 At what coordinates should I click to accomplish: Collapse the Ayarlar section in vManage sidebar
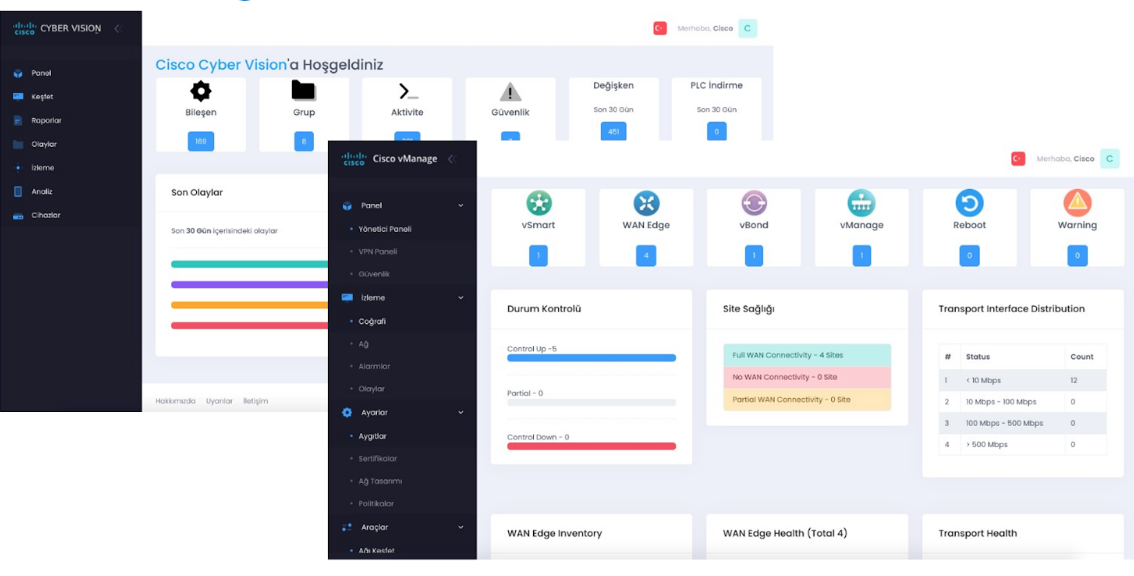[x=461, y=412]
